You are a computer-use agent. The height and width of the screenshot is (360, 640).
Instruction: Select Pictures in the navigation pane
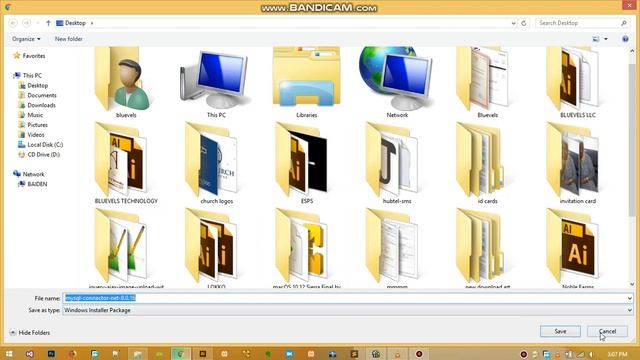point(33,125)
